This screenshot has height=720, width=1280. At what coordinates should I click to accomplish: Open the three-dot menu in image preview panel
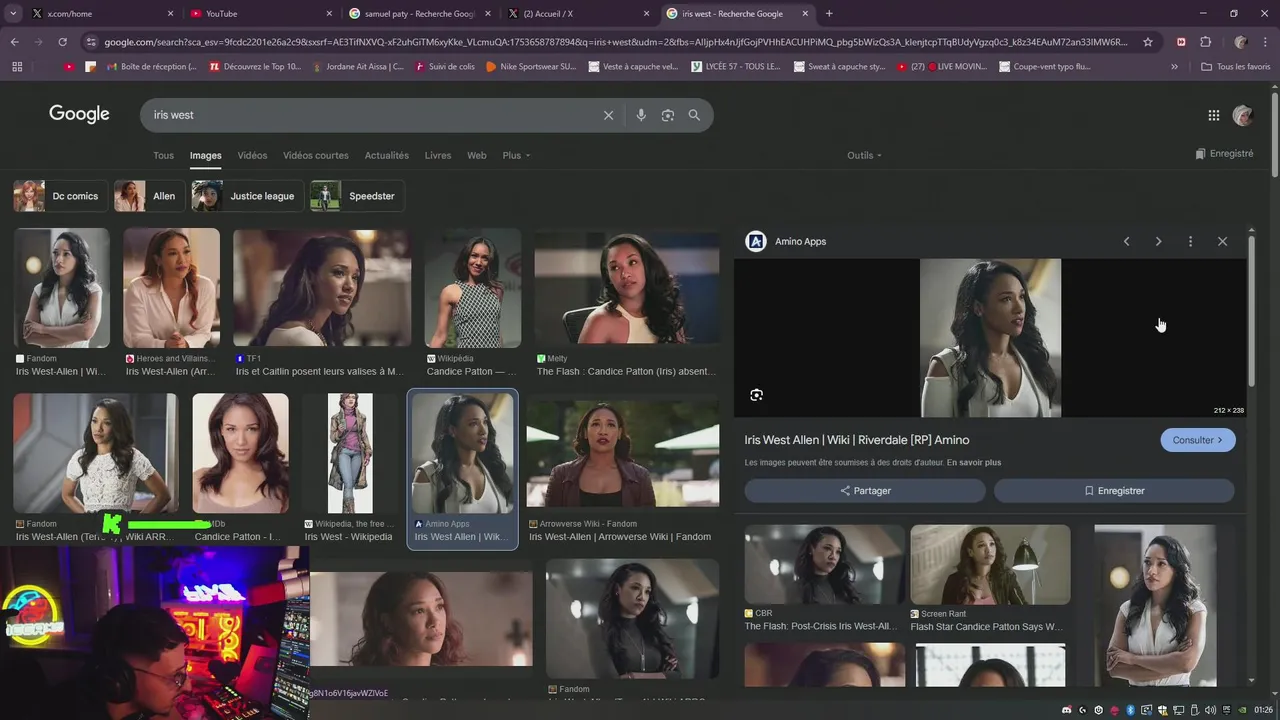pyautogui.click(x=1190, y=241)
